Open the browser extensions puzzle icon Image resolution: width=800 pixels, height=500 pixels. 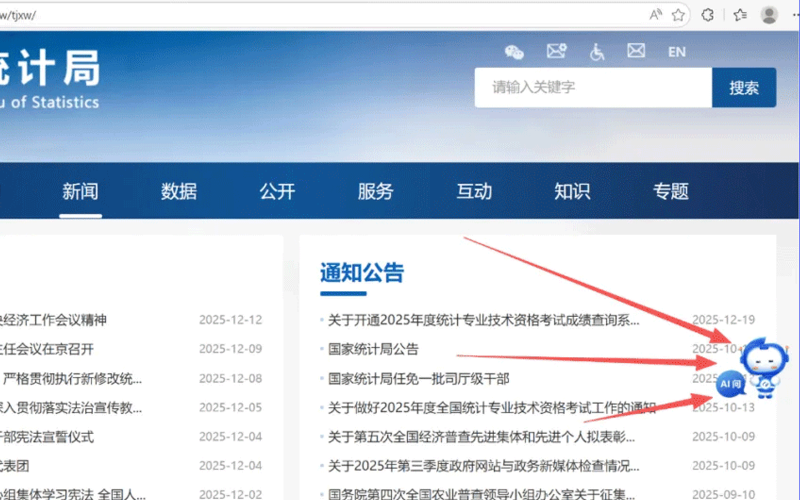pos(708,15)
